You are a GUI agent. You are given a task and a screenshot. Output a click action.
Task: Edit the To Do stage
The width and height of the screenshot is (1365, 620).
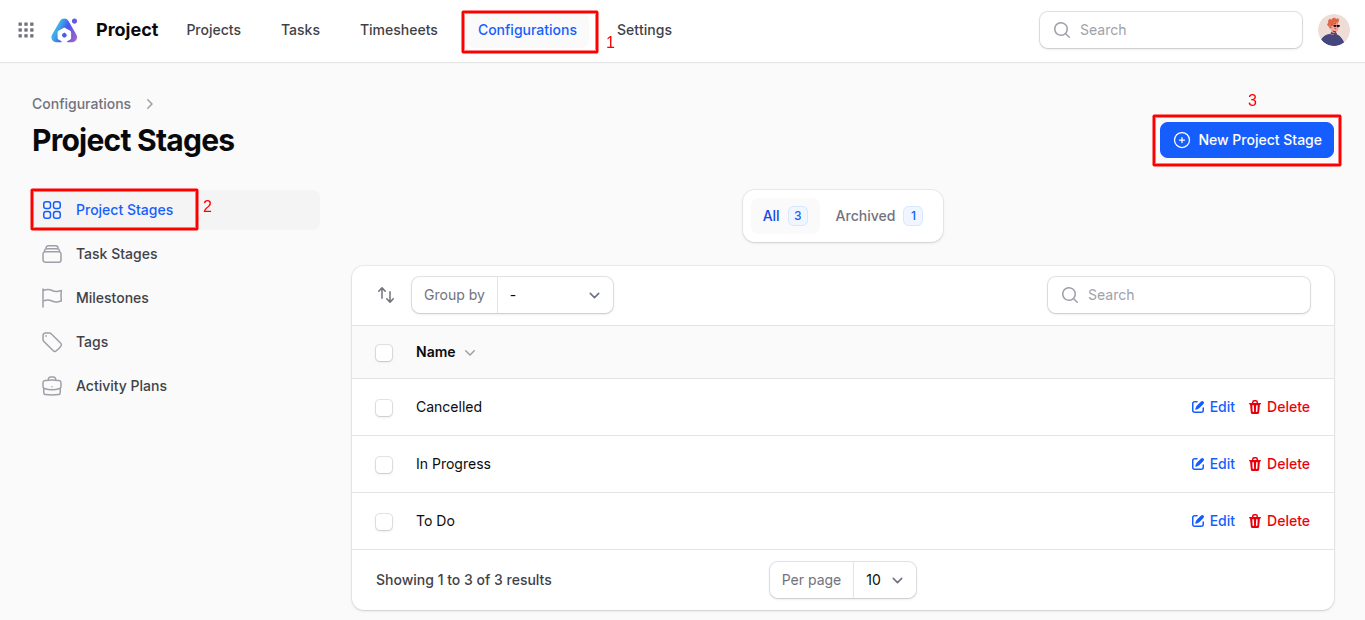pos(1213,521)
